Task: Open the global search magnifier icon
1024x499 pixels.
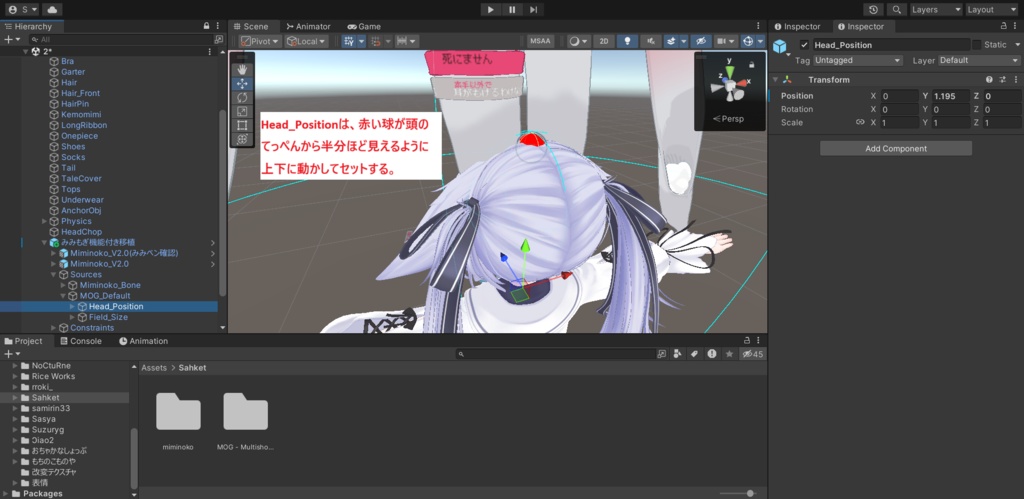Action: pos(897,10)
